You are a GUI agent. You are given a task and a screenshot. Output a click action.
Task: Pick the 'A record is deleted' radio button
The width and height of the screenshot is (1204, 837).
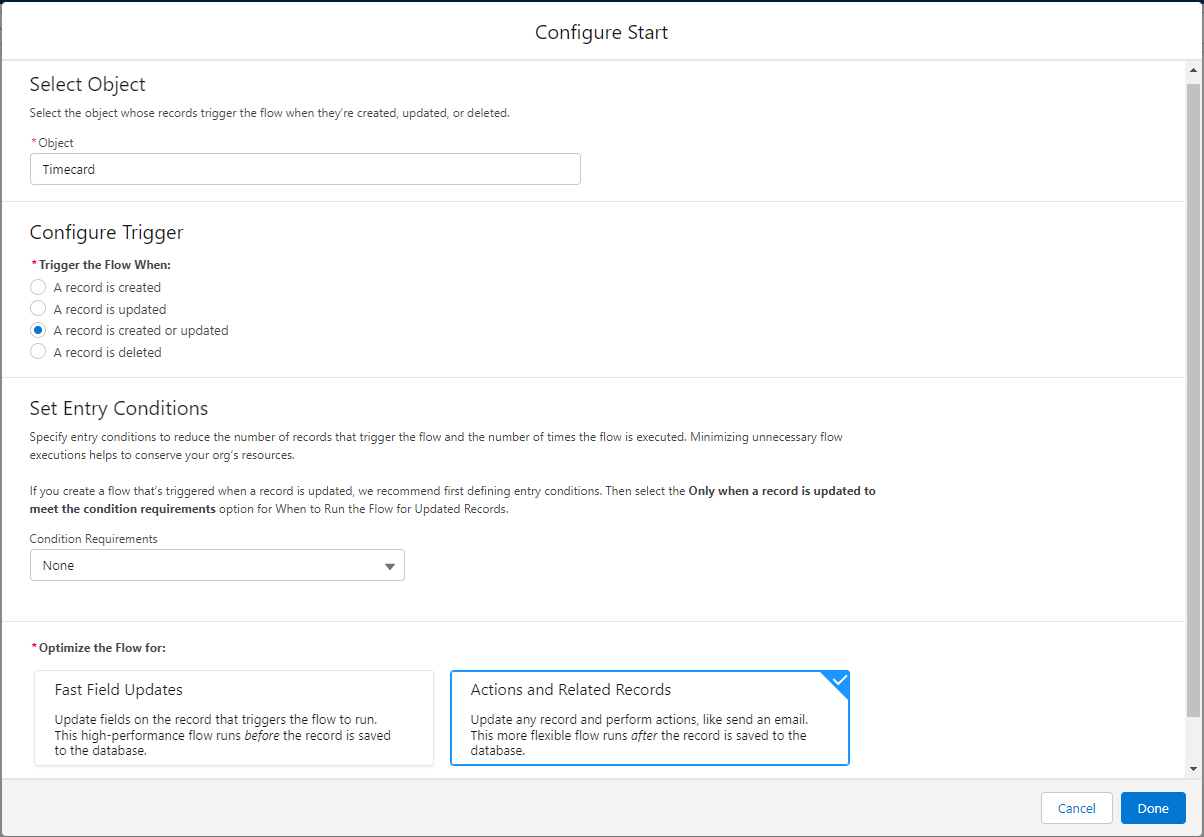pyautogui.click(x=38, y=352)
